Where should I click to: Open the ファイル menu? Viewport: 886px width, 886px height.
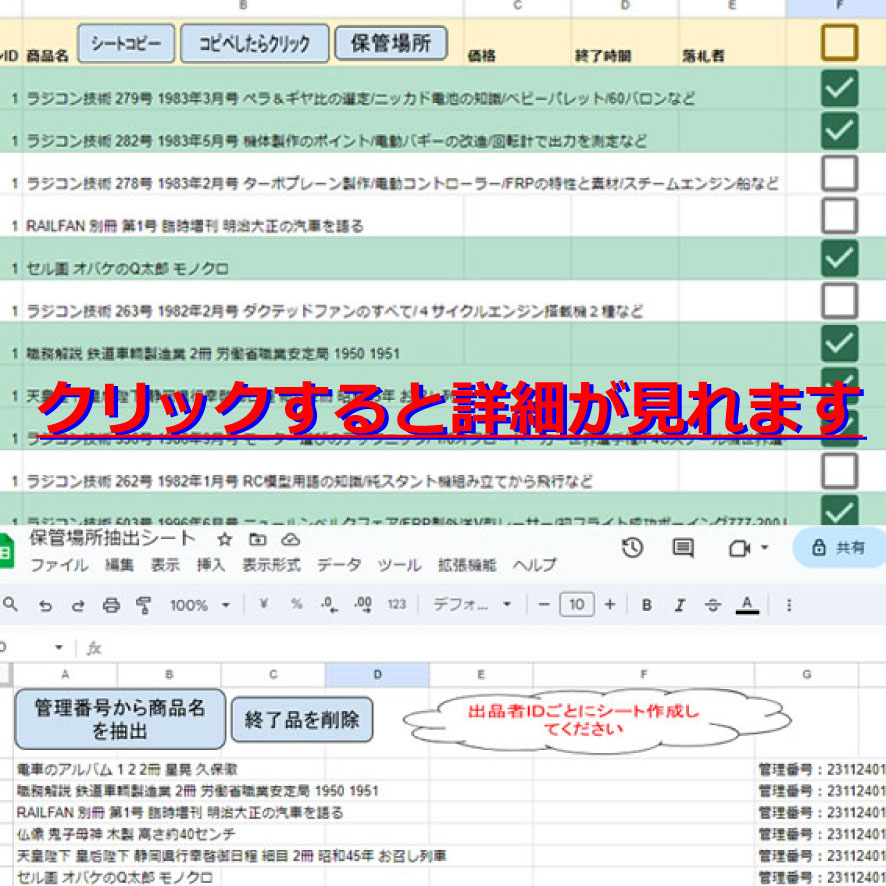(x=58, y=565)
